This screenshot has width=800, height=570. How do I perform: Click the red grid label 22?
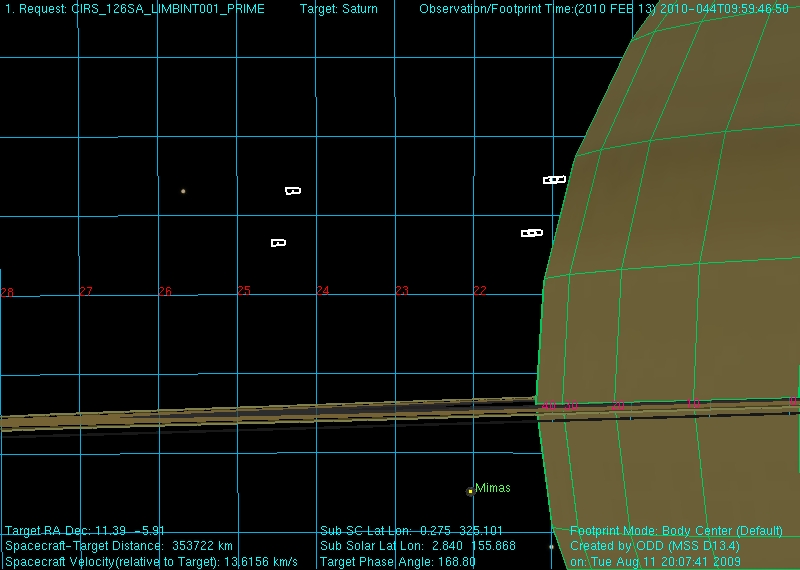click(x=480, y=291)
